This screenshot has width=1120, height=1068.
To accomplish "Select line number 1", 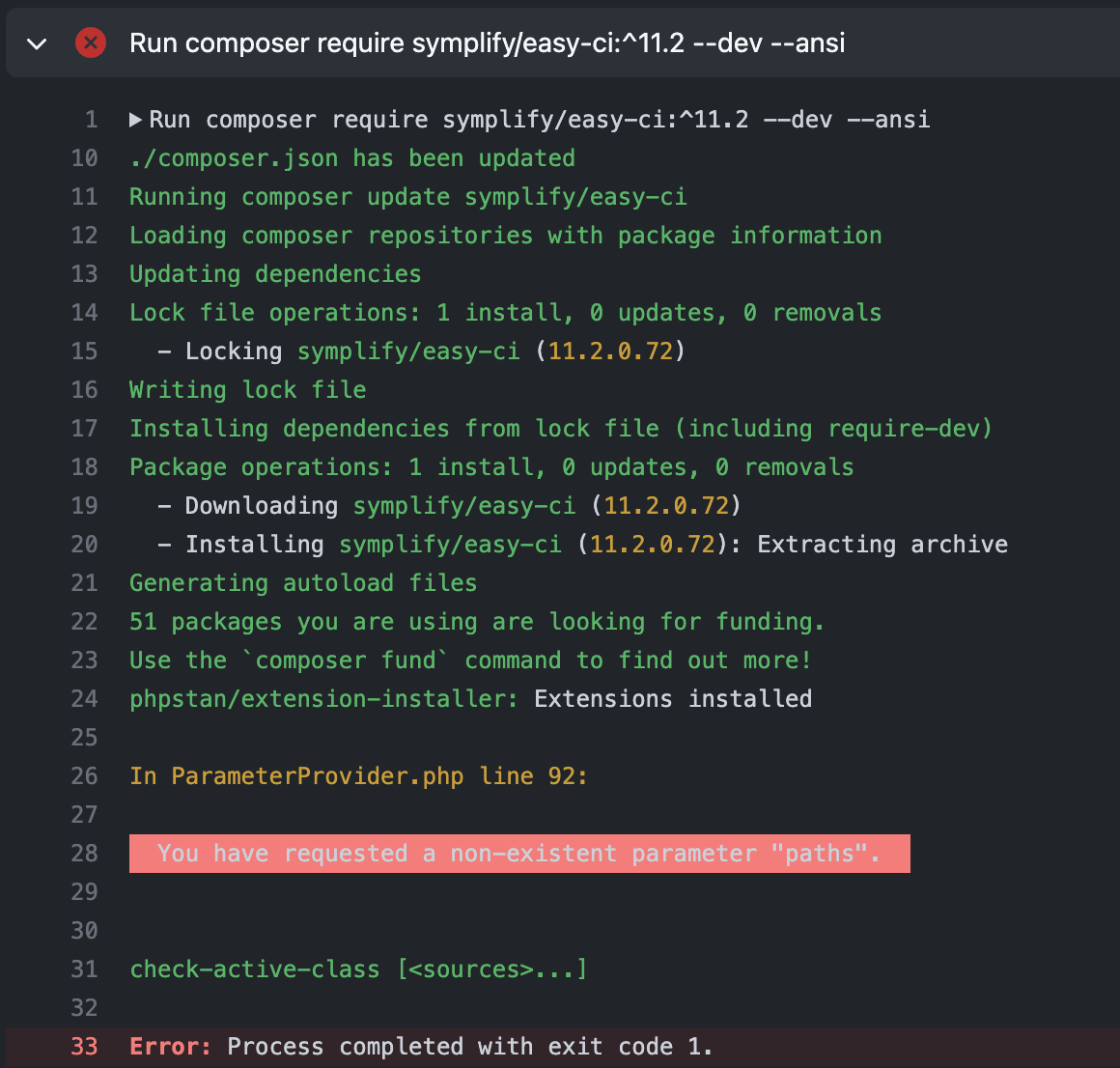I will coord(92,120).
